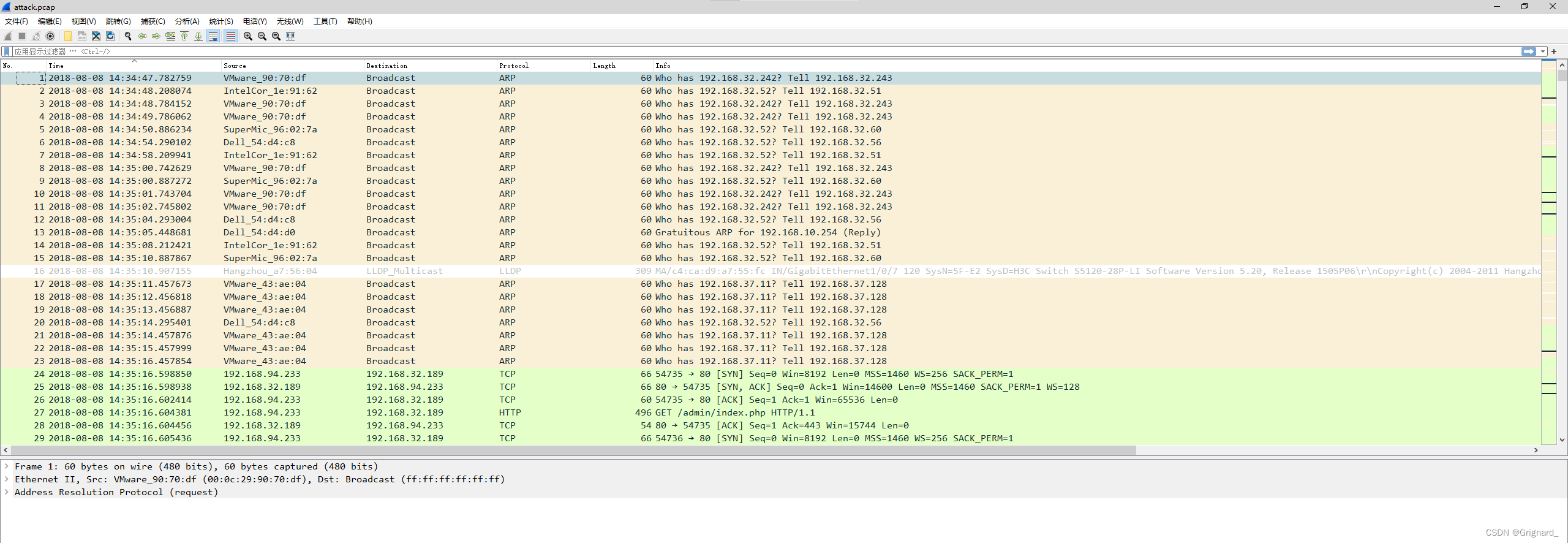Screen dimensions: 1568x543
Task: Select packet 29 TCP SYN 54736 row
Action: tap(771, 438)
